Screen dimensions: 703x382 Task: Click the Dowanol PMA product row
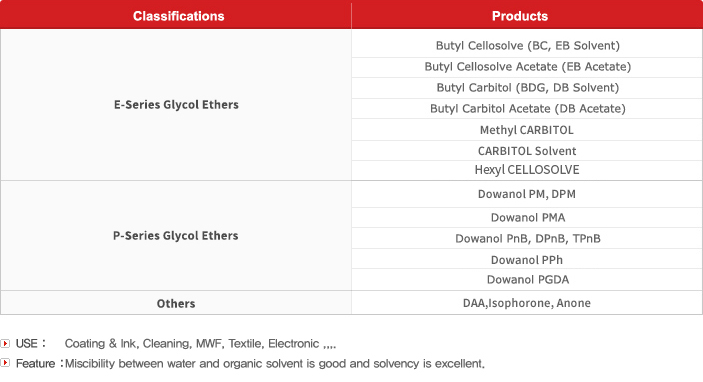click(527, 217)
